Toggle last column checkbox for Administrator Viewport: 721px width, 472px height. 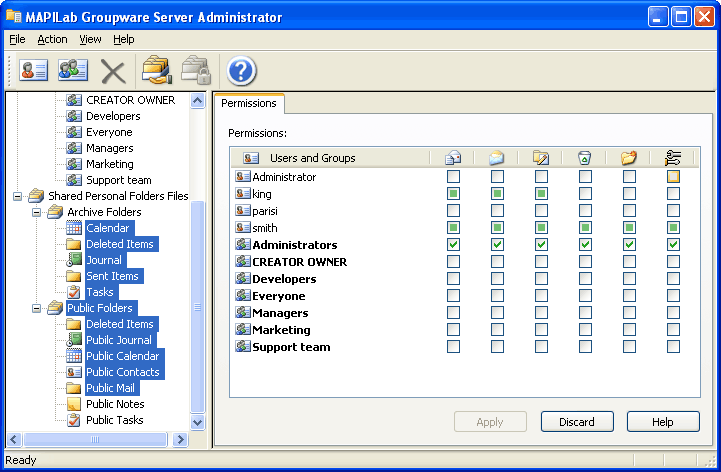673,177
